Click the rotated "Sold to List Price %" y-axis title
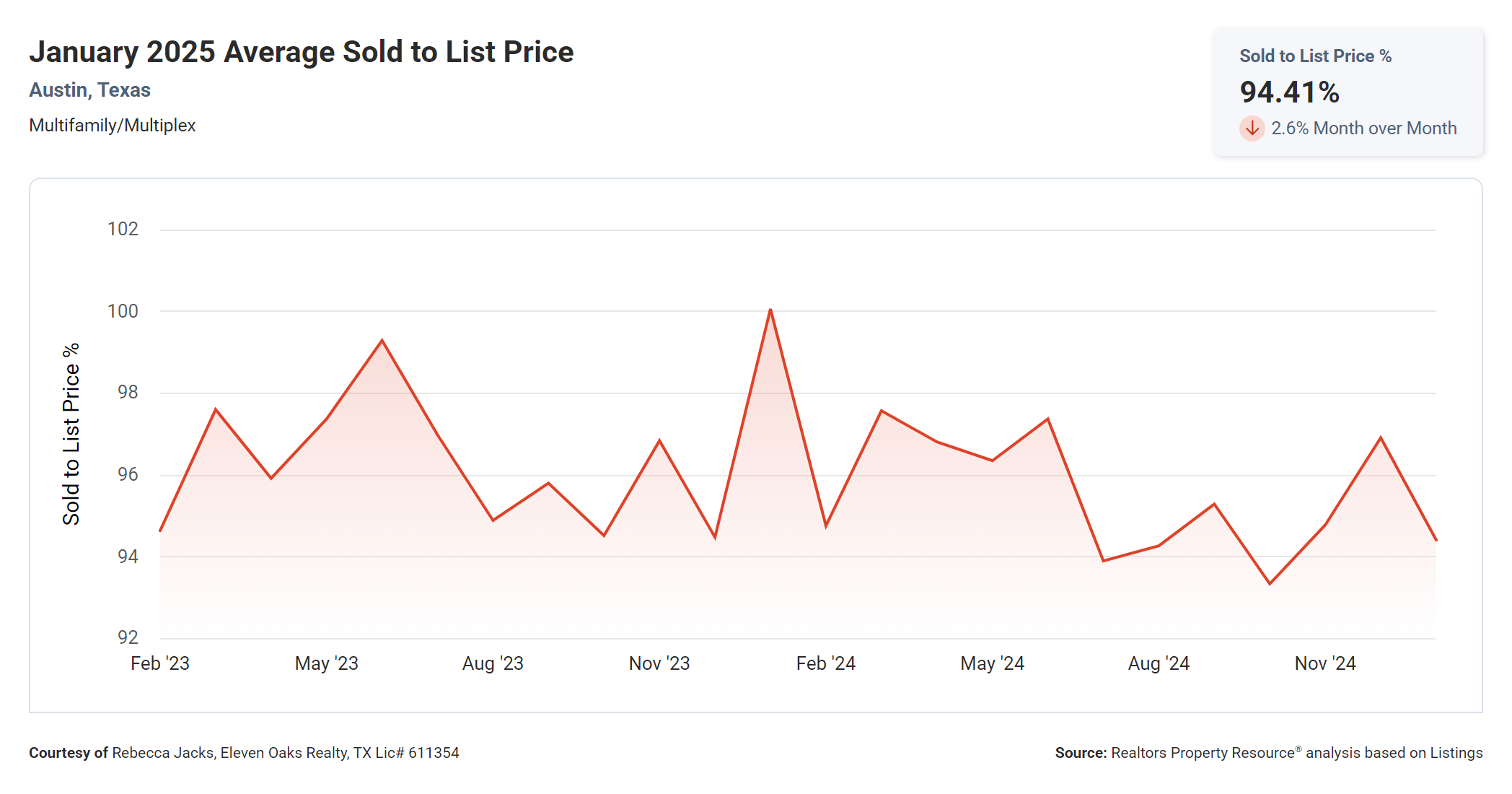The height and width of the screenshot is (794, 1512). [71, 434]
